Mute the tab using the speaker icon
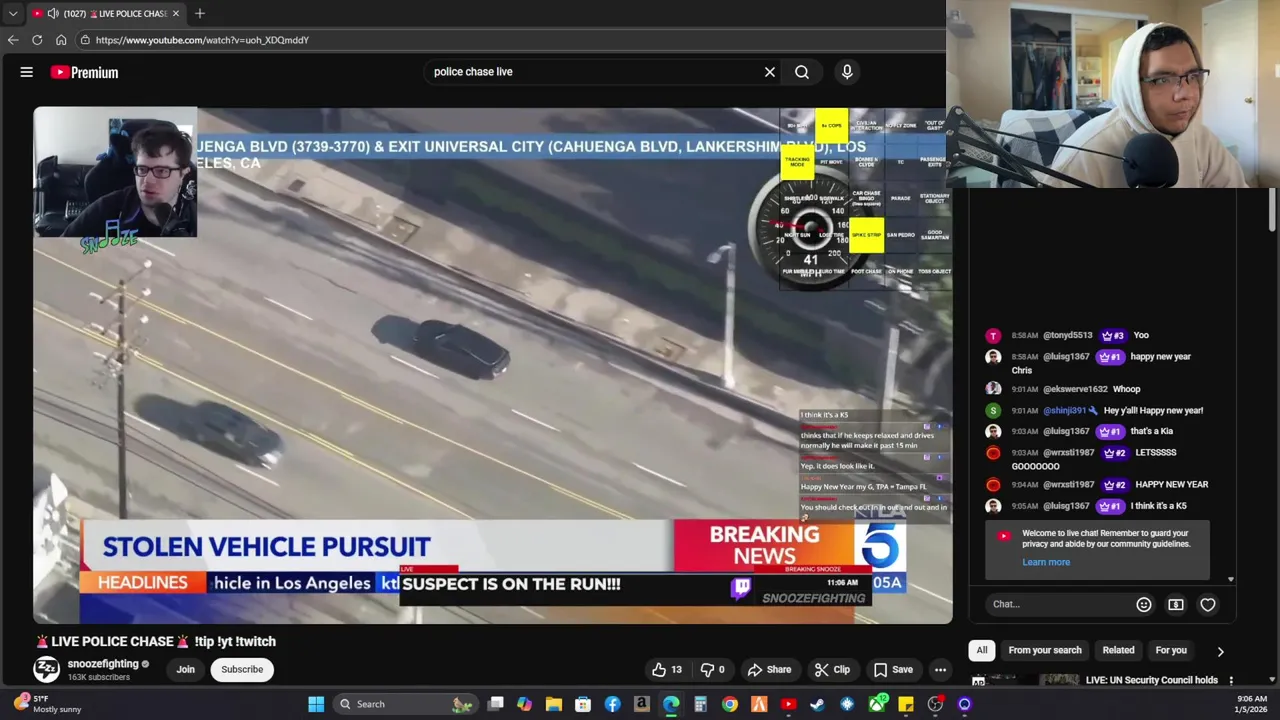The width and height of the screenshot is (1280, 720). click(53, 13)
